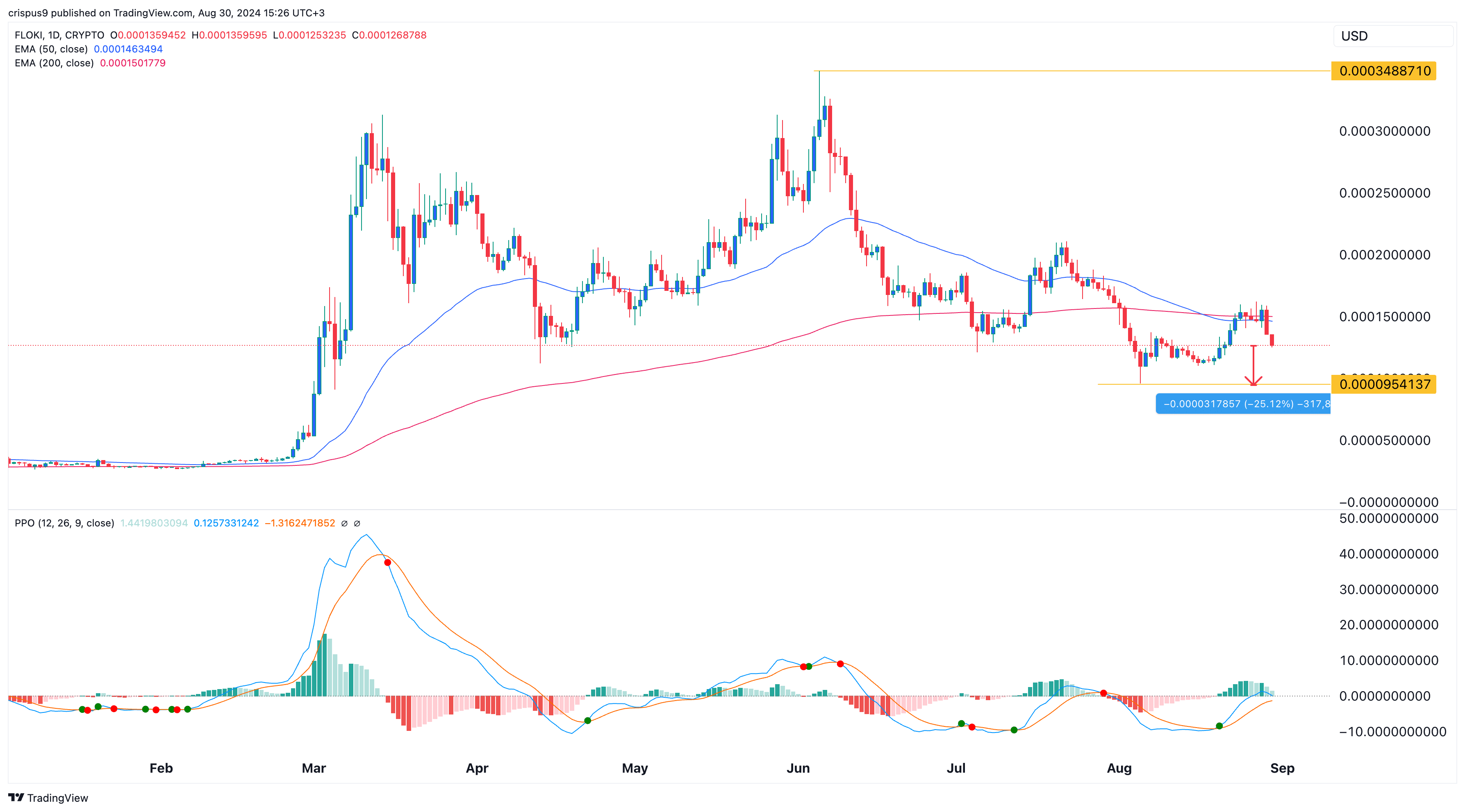Click the Jul label on time axis
The height and width of the screenshot is (812, 1465).
(x=956, y=768)
